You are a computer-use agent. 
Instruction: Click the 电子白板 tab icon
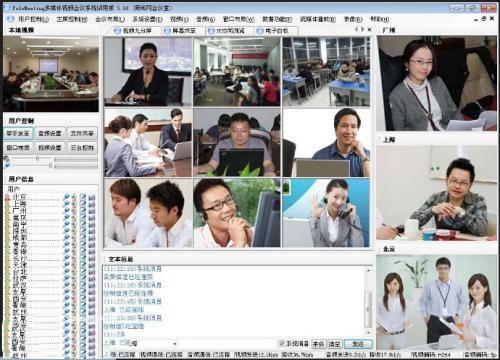260,31
